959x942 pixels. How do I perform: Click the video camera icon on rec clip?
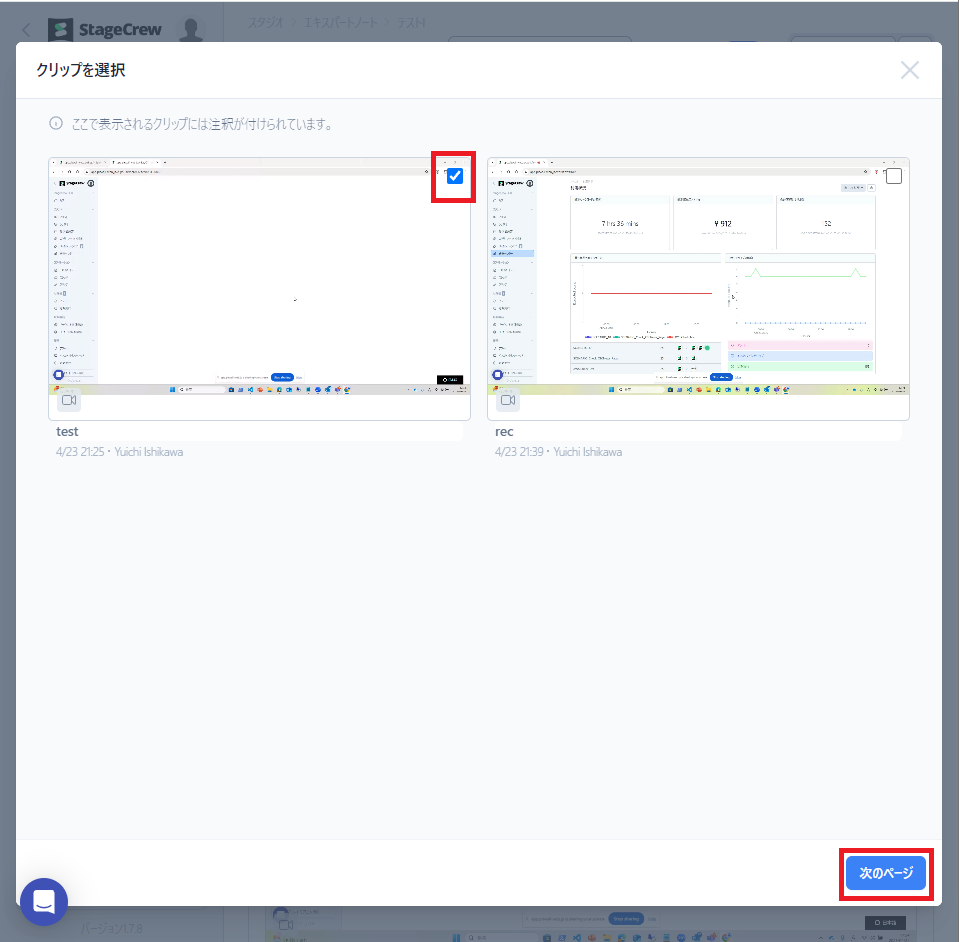pyautogui.click(x=507, y=400)
